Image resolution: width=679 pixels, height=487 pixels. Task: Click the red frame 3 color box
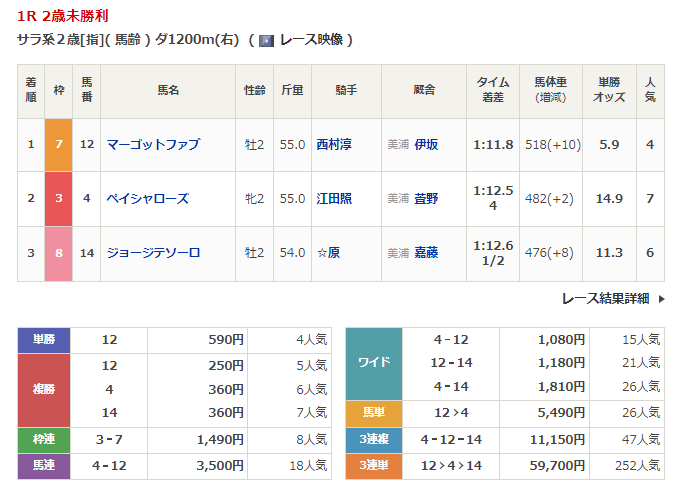coord(58,199)
